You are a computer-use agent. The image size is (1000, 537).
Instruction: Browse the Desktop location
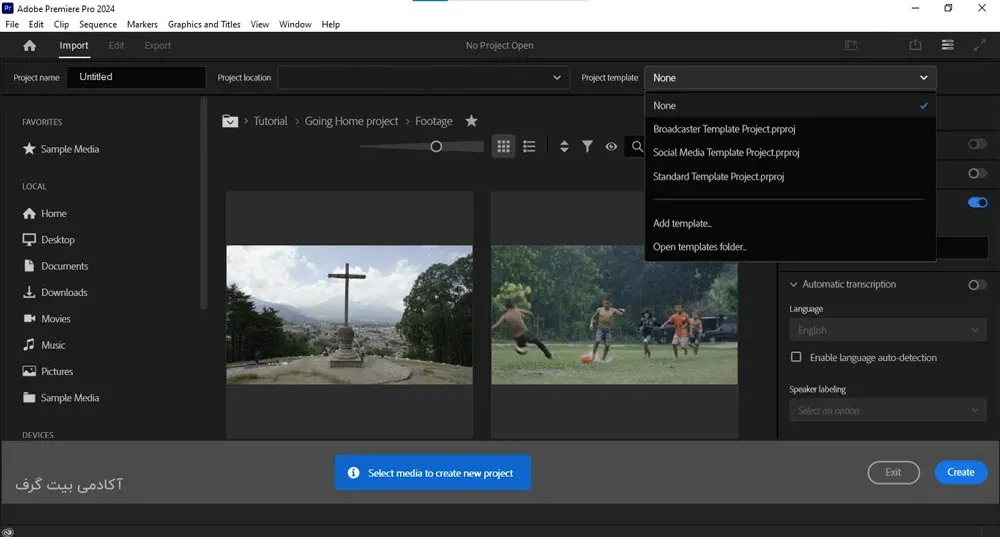48,240
